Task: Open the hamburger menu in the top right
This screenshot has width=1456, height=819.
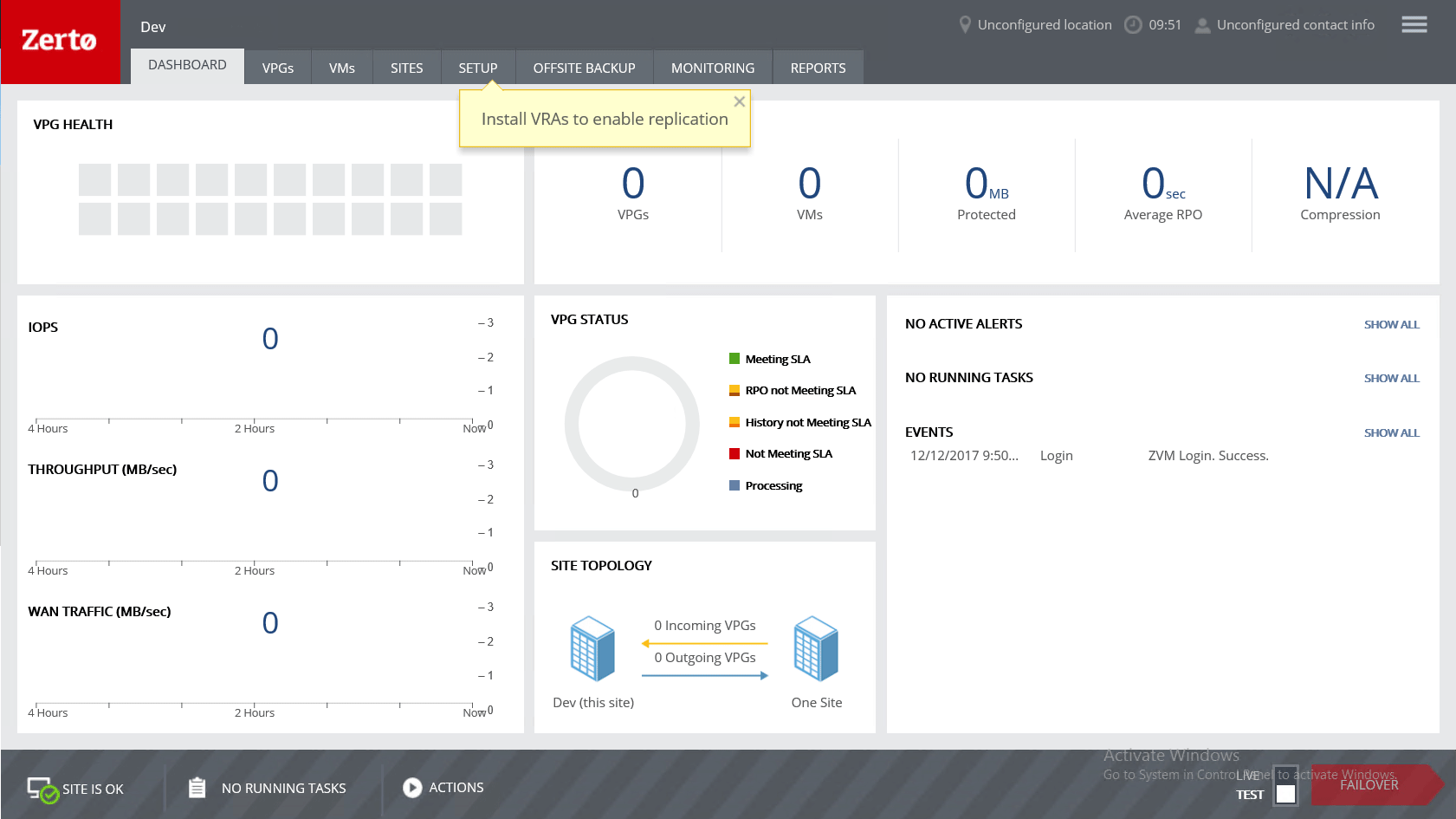Action: tap(1414, 24)
